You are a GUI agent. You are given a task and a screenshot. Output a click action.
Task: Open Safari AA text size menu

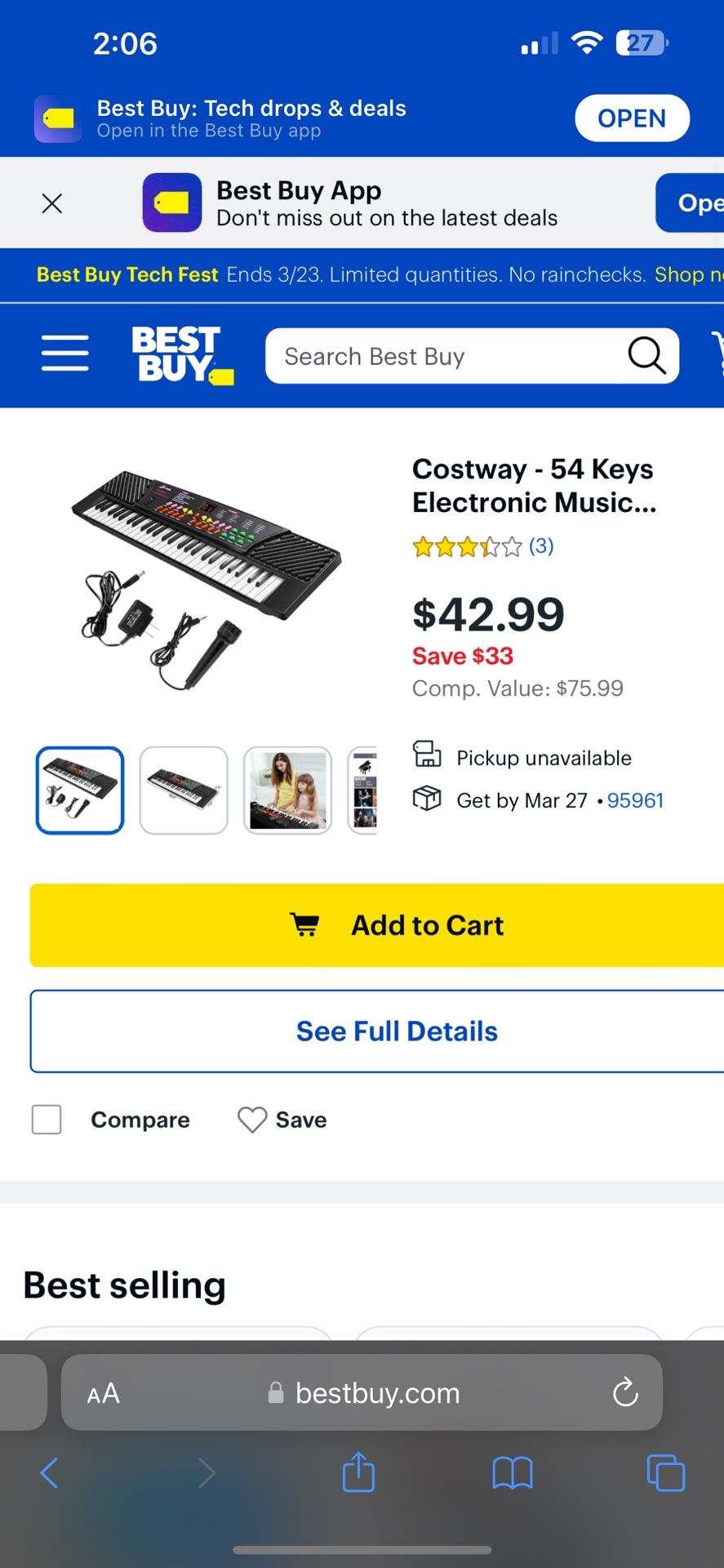(104, 1393)
